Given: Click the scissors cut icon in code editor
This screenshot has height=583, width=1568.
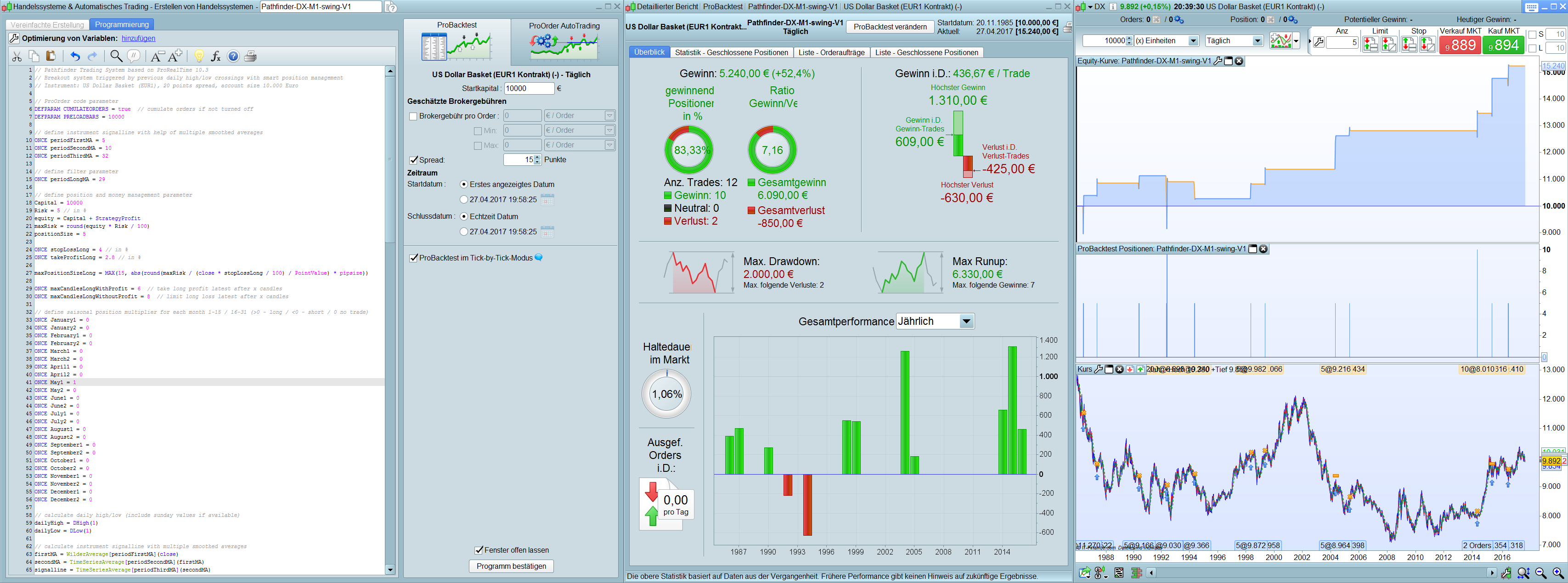Looking at the screenshot, I should [x=17, y=56].
